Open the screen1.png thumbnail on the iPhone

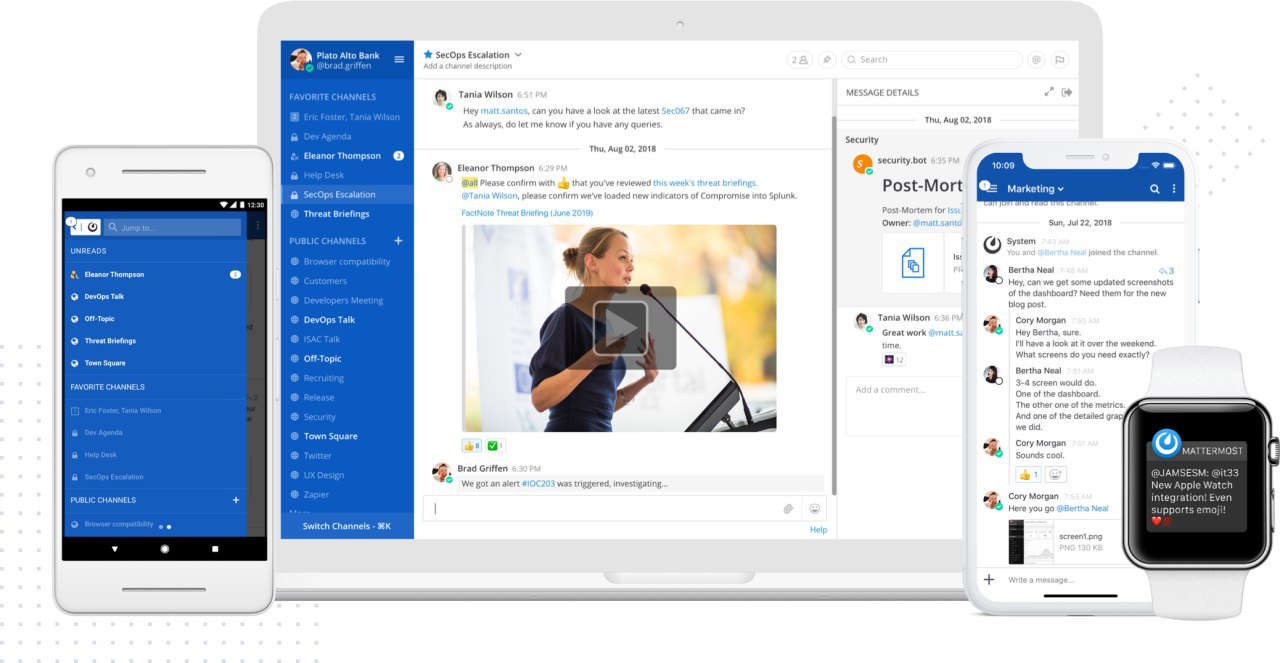(1030, 541)
